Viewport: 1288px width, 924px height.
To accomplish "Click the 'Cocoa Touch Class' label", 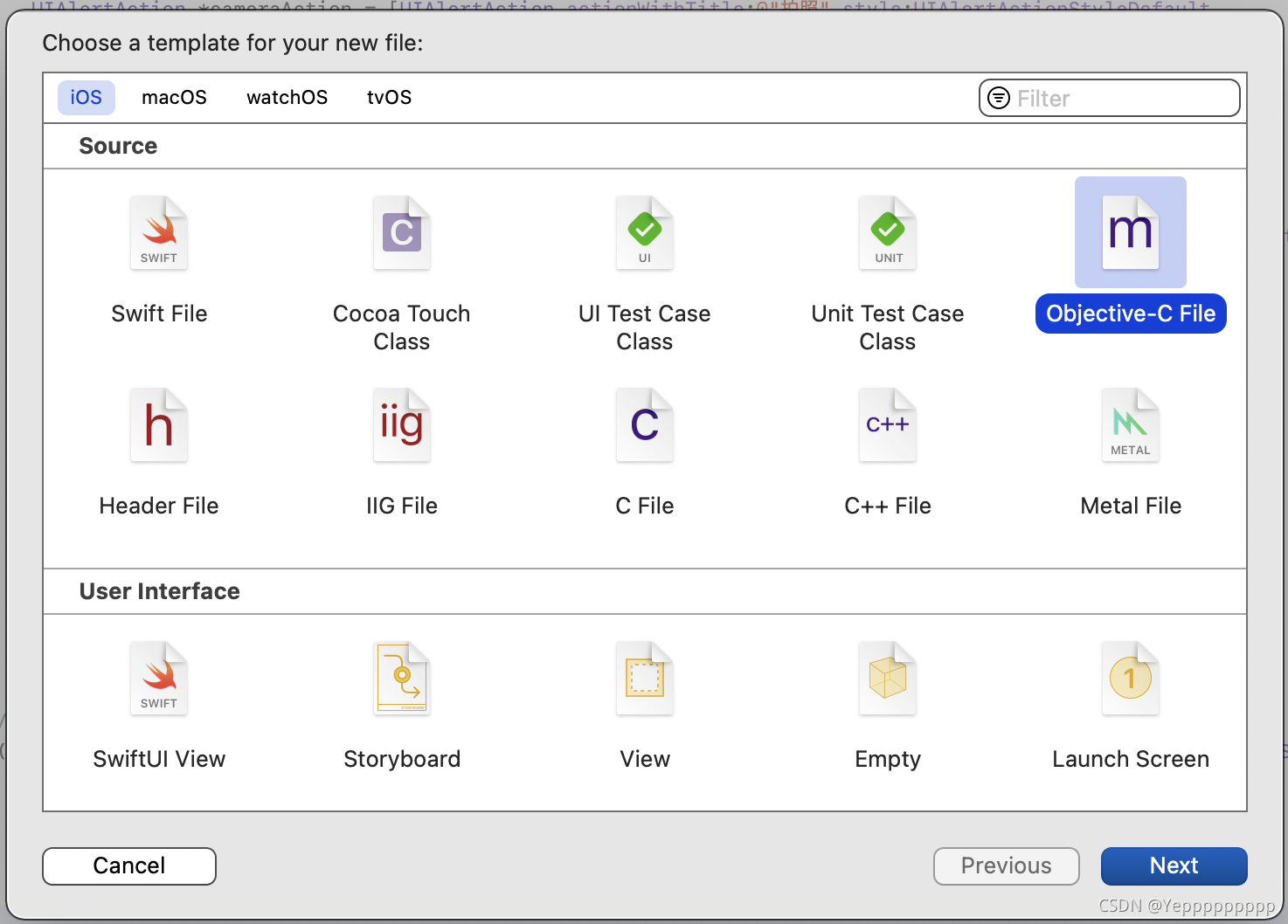I will click(x=402, y=328).
